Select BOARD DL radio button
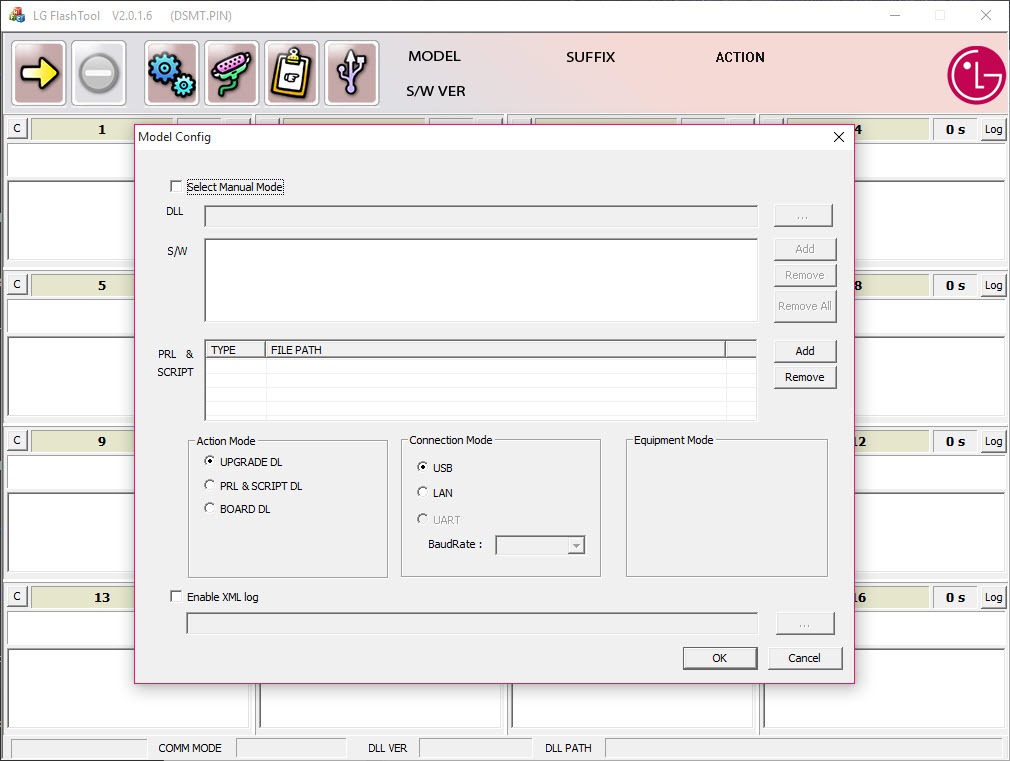This screenshot has width=1010, height=761. pos(210,509)
